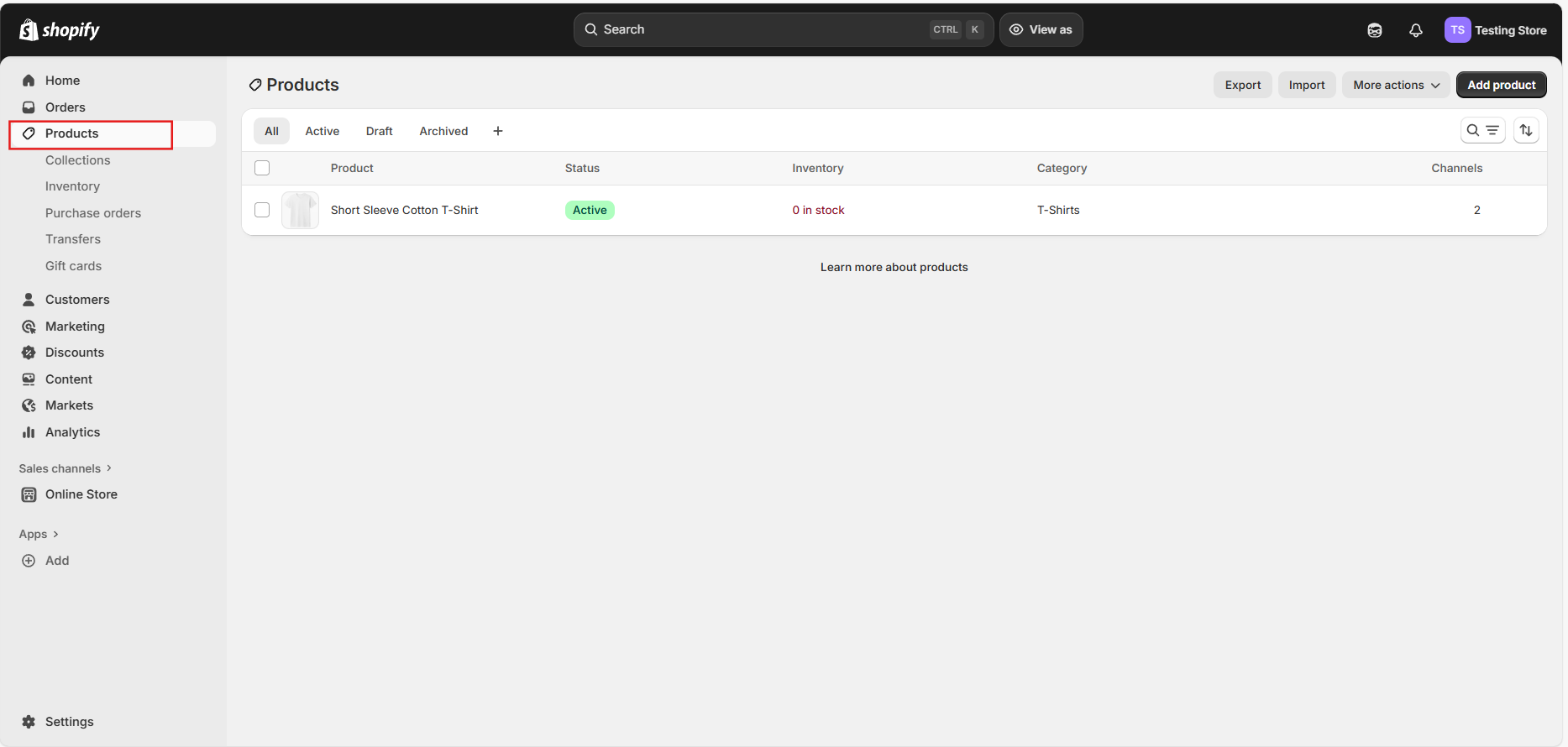Add a new view with plus icon

pyautogui.click(x=497, y=131)
